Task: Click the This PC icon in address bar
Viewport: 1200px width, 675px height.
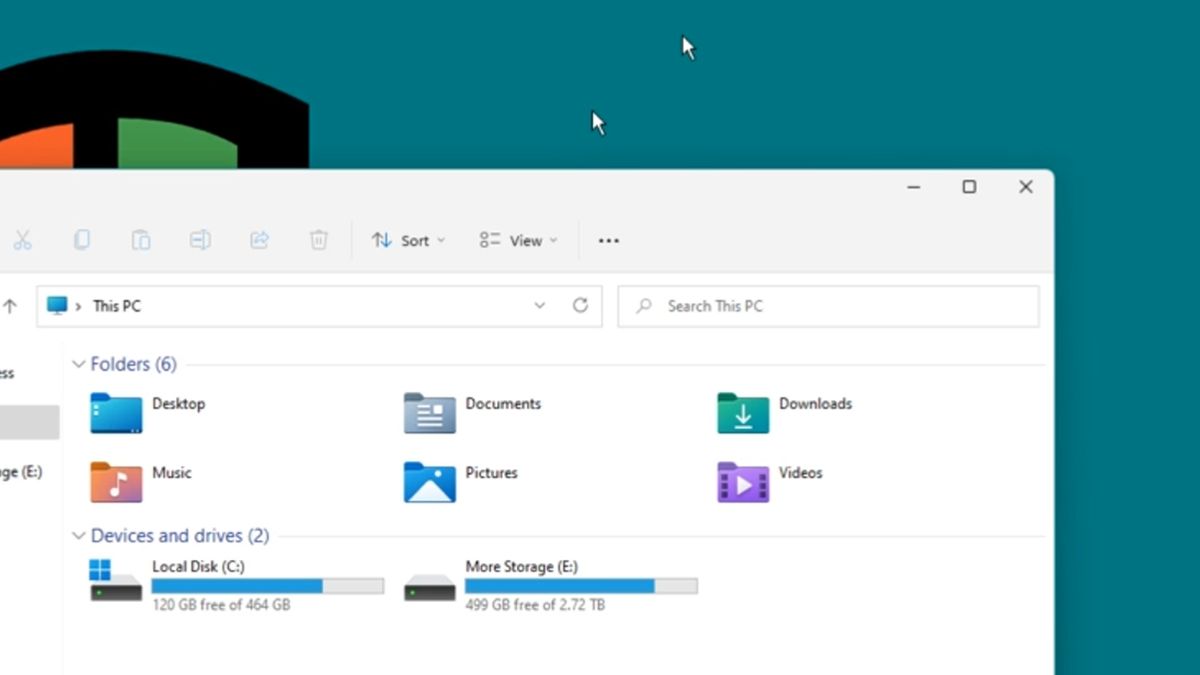Action: pos(58,306)
